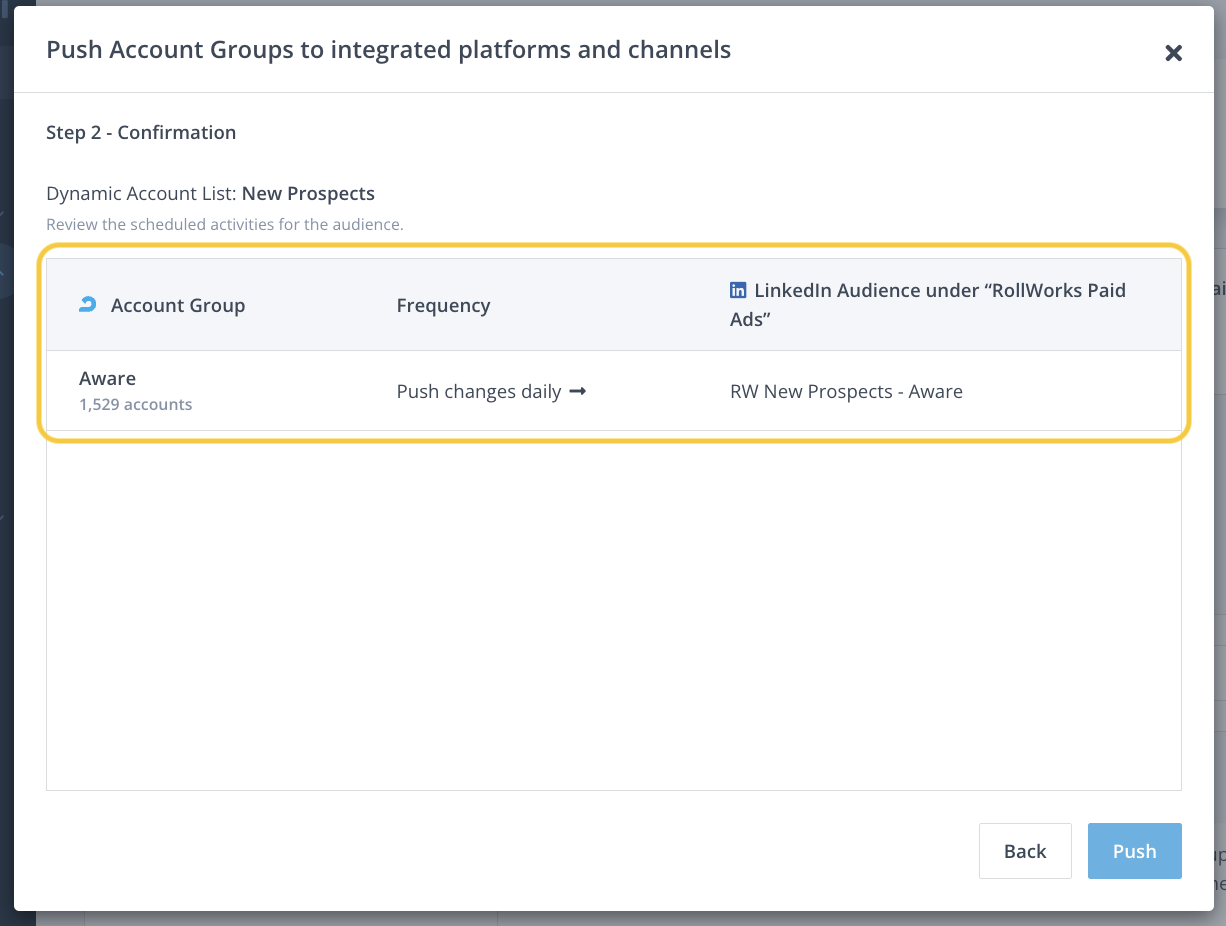Click the LinkedIn Audience column header text
This screenshot has width=1226, height=926.
(x=938, y=291)
